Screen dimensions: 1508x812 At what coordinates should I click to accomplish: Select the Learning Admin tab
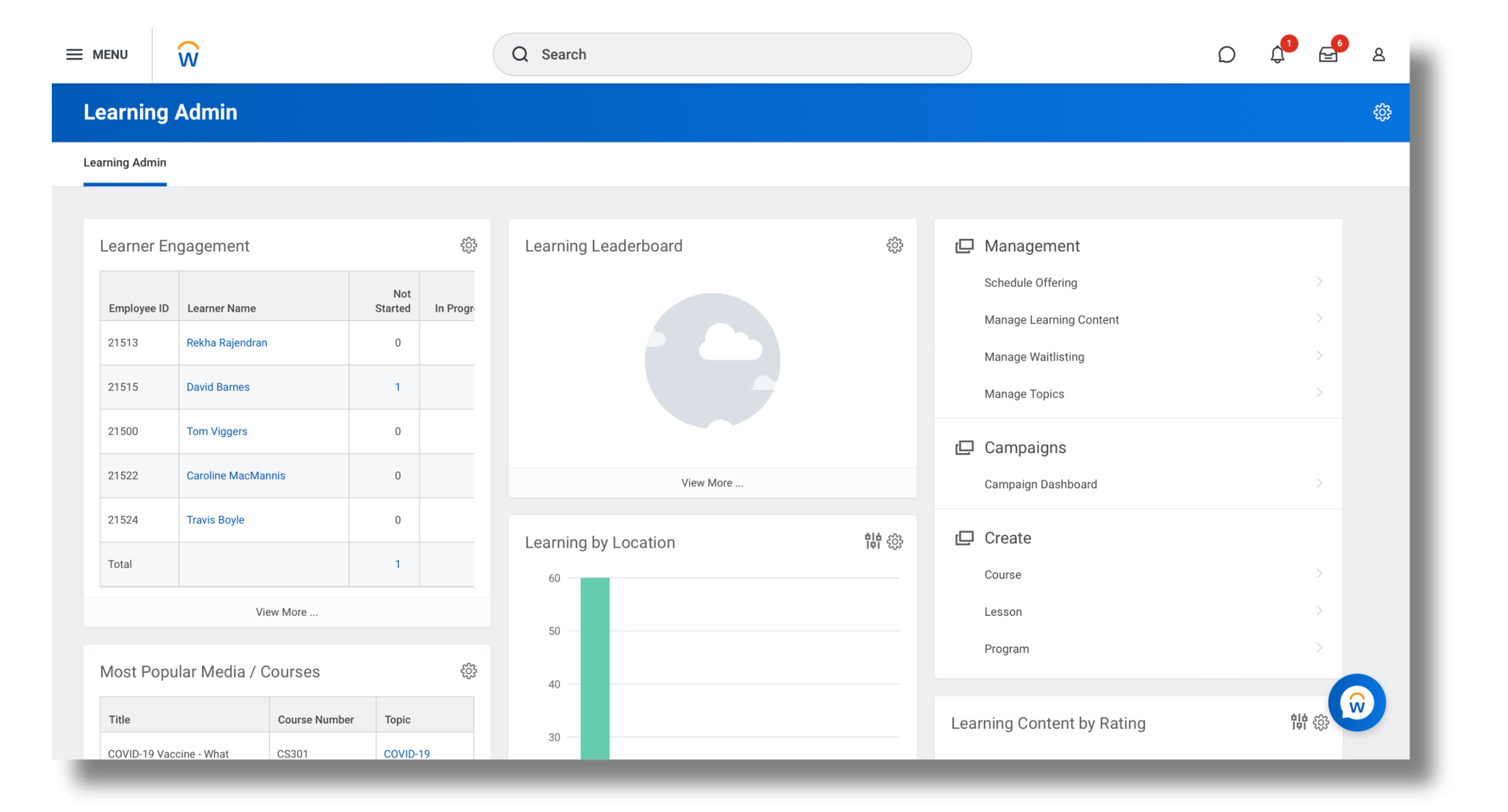click(x=124, y=163)
